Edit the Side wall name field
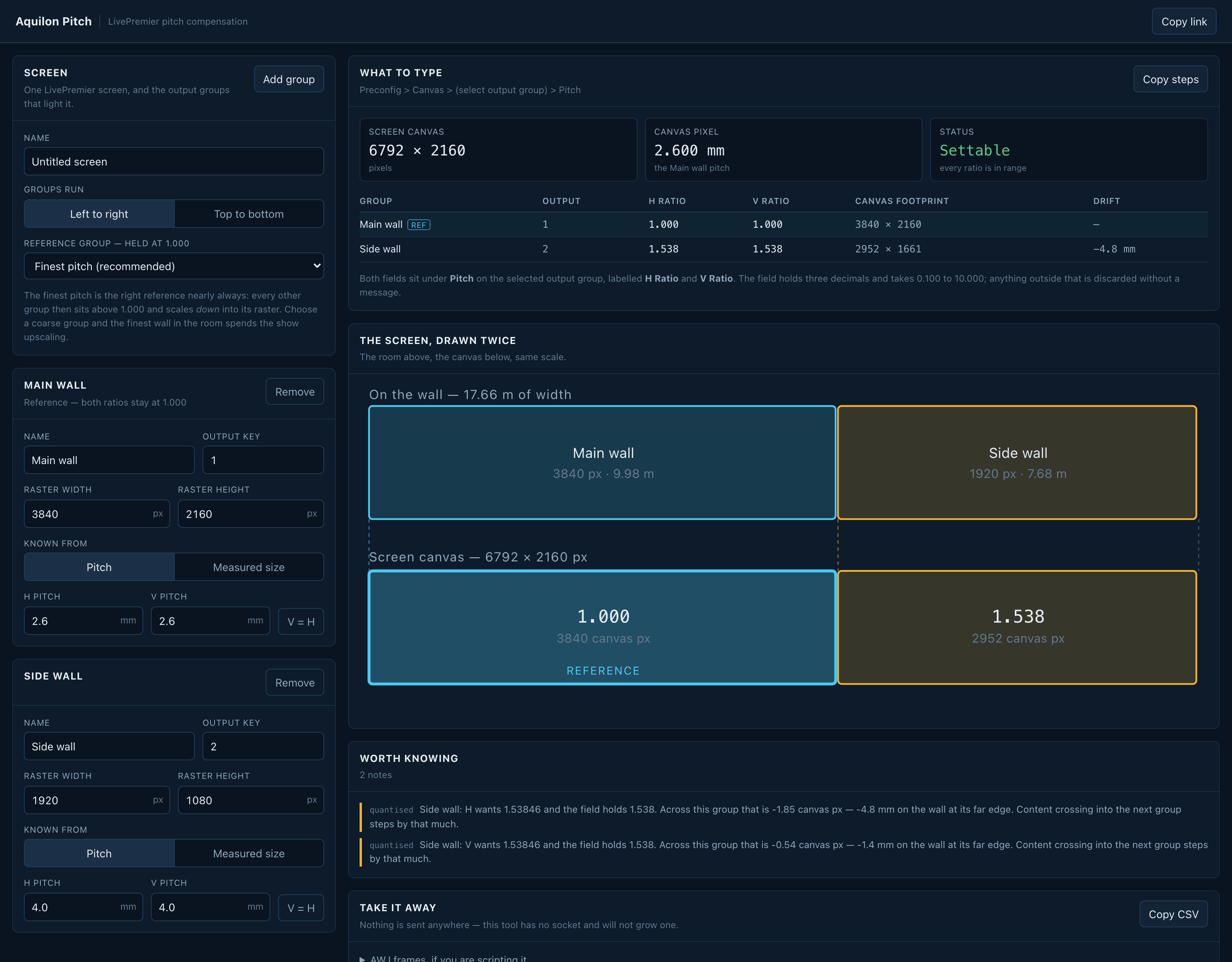Viewport: 1232px width, 962px height. (x=109, y=746)
